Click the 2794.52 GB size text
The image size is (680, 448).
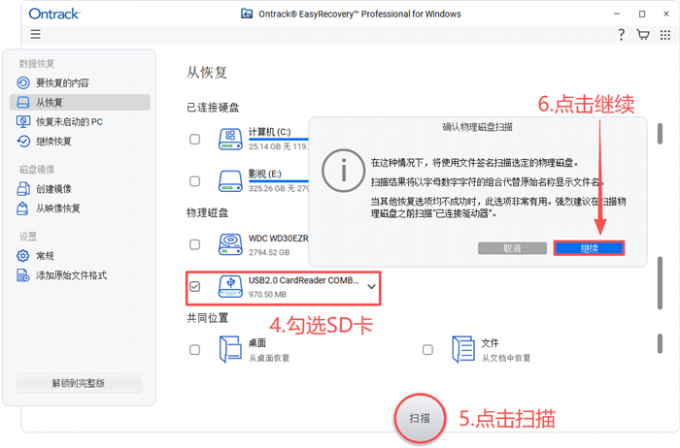point(269,252)
